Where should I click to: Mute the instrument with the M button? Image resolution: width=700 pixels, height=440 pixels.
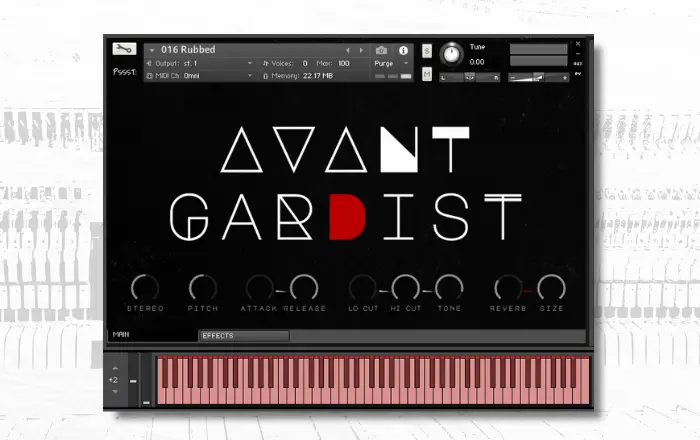click(427, 75)
